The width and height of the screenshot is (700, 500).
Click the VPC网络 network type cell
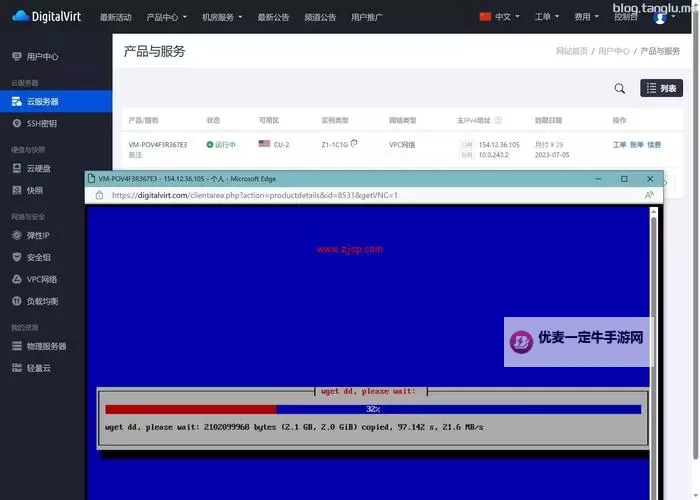[402, 145]
